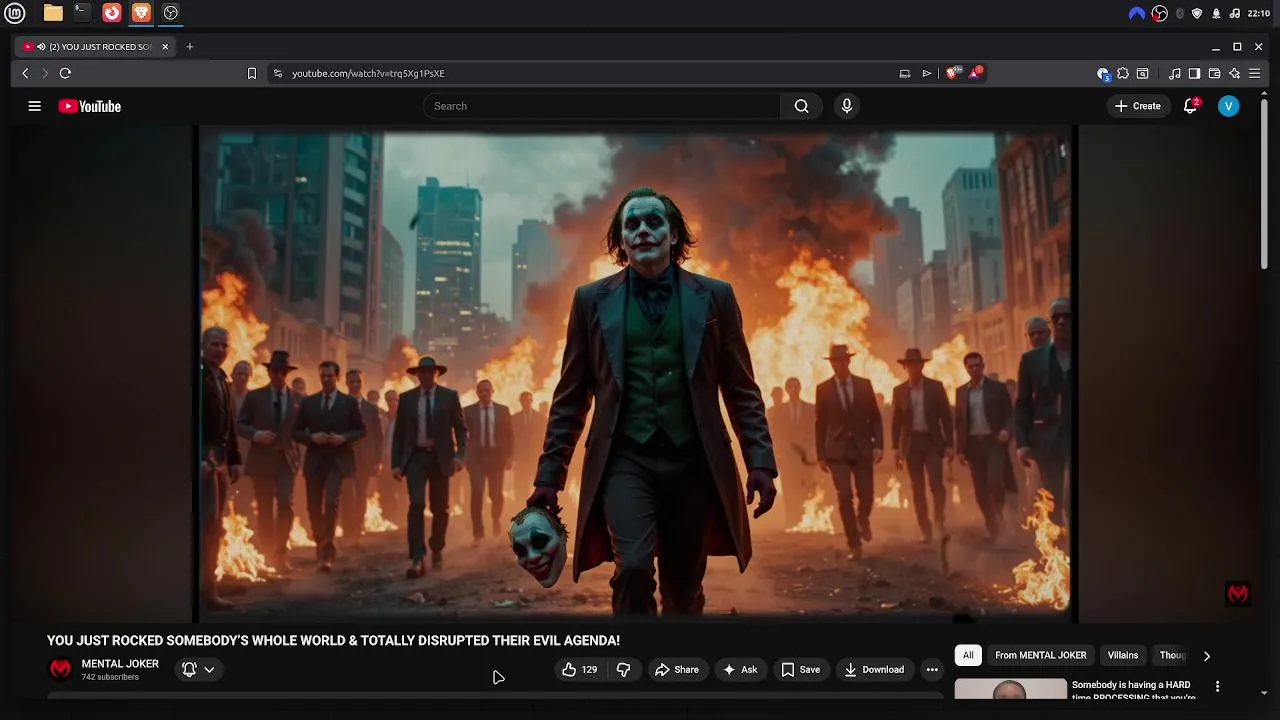Click the video title text
The image size is (1280, 720).
coord(333,641)
